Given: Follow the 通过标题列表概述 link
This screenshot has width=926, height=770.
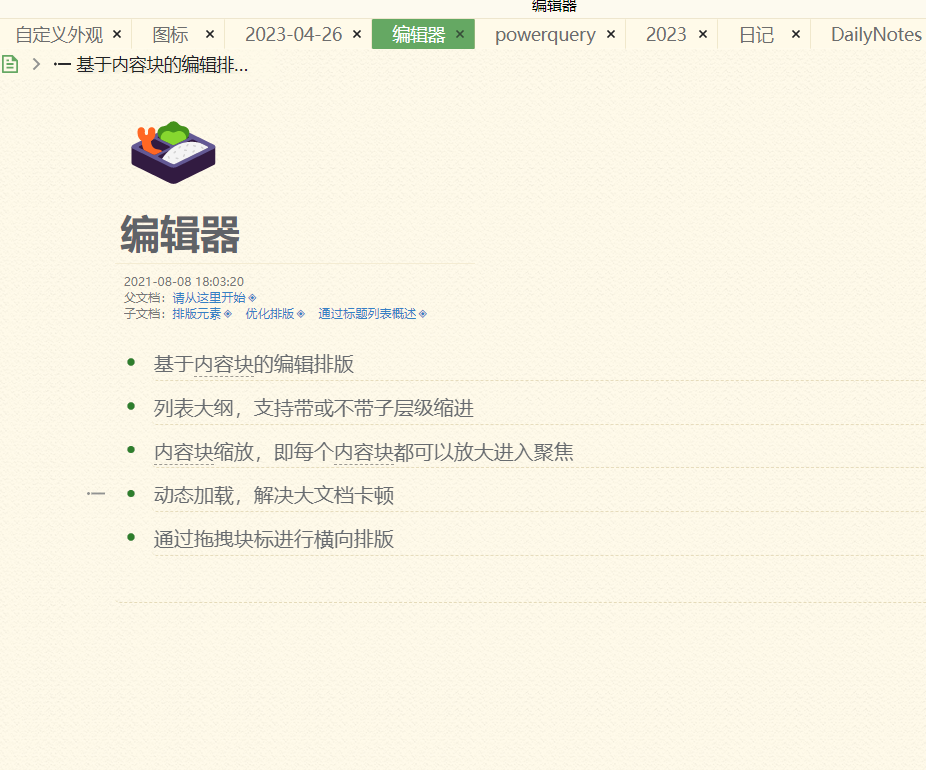Looking at the screenshot, I should (x=366, y=314).
